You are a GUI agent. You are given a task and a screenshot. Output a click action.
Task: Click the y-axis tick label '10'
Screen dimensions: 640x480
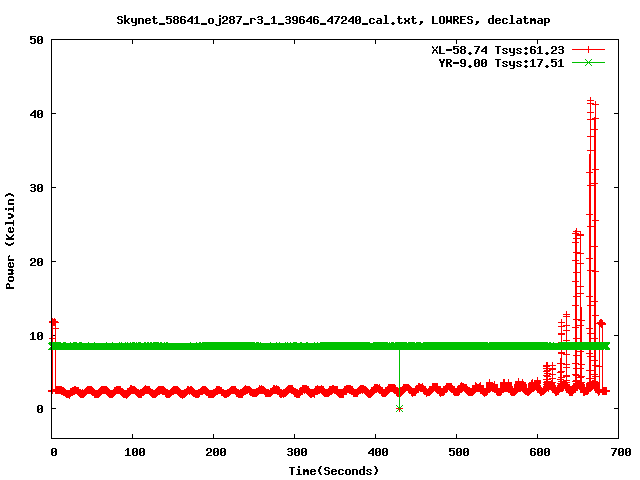click(x=37, y=336)
